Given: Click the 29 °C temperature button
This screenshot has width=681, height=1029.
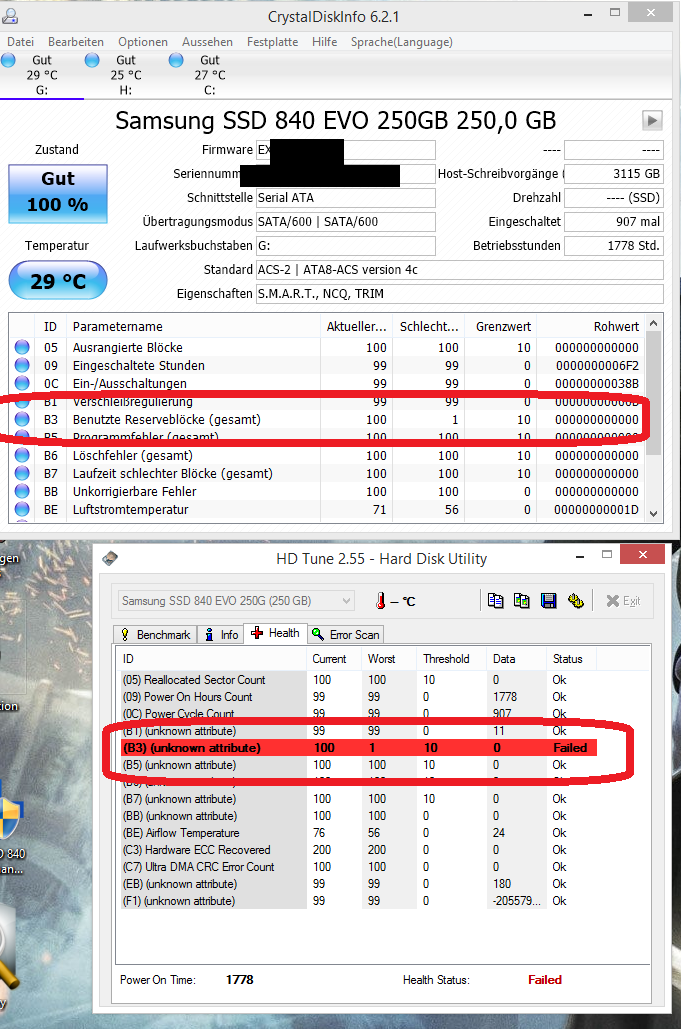Looking at the screenshot, I should coord(58,281).
